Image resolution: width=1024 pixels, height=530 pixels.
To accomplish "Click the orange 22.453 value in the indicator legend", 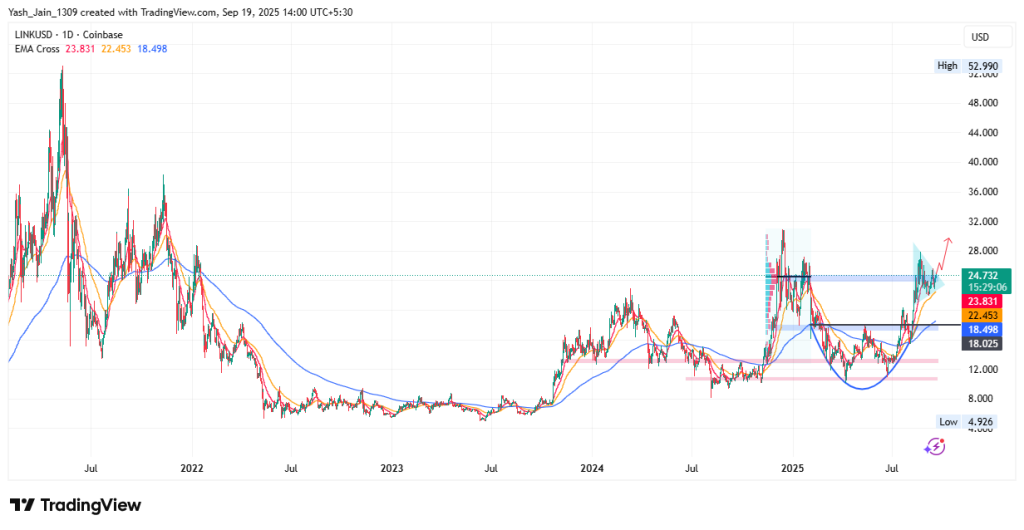I will [117, 49].
